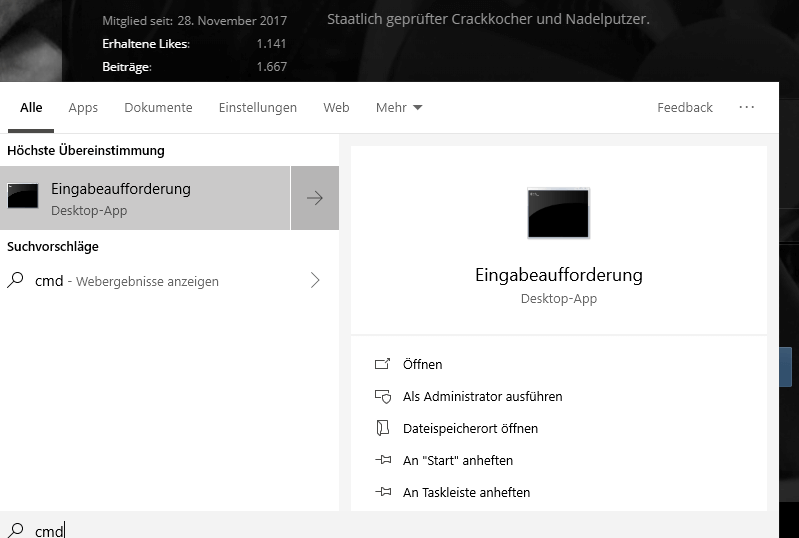Open the three-dots options menu
Viewport: 799px width, 538px height.
coord(747,107)
